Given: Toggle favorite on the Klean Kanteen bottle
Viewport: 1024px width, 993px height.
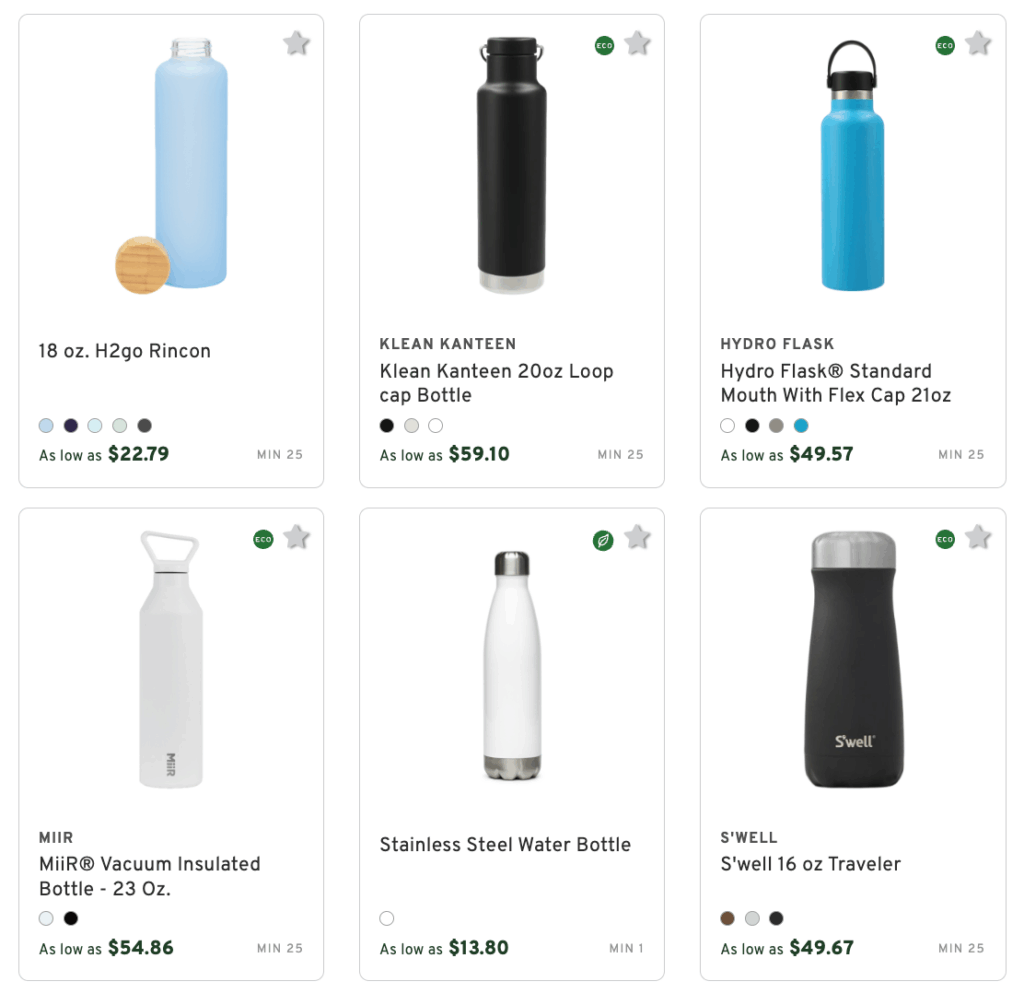Looking at the screenshot, I should point(637,44).
